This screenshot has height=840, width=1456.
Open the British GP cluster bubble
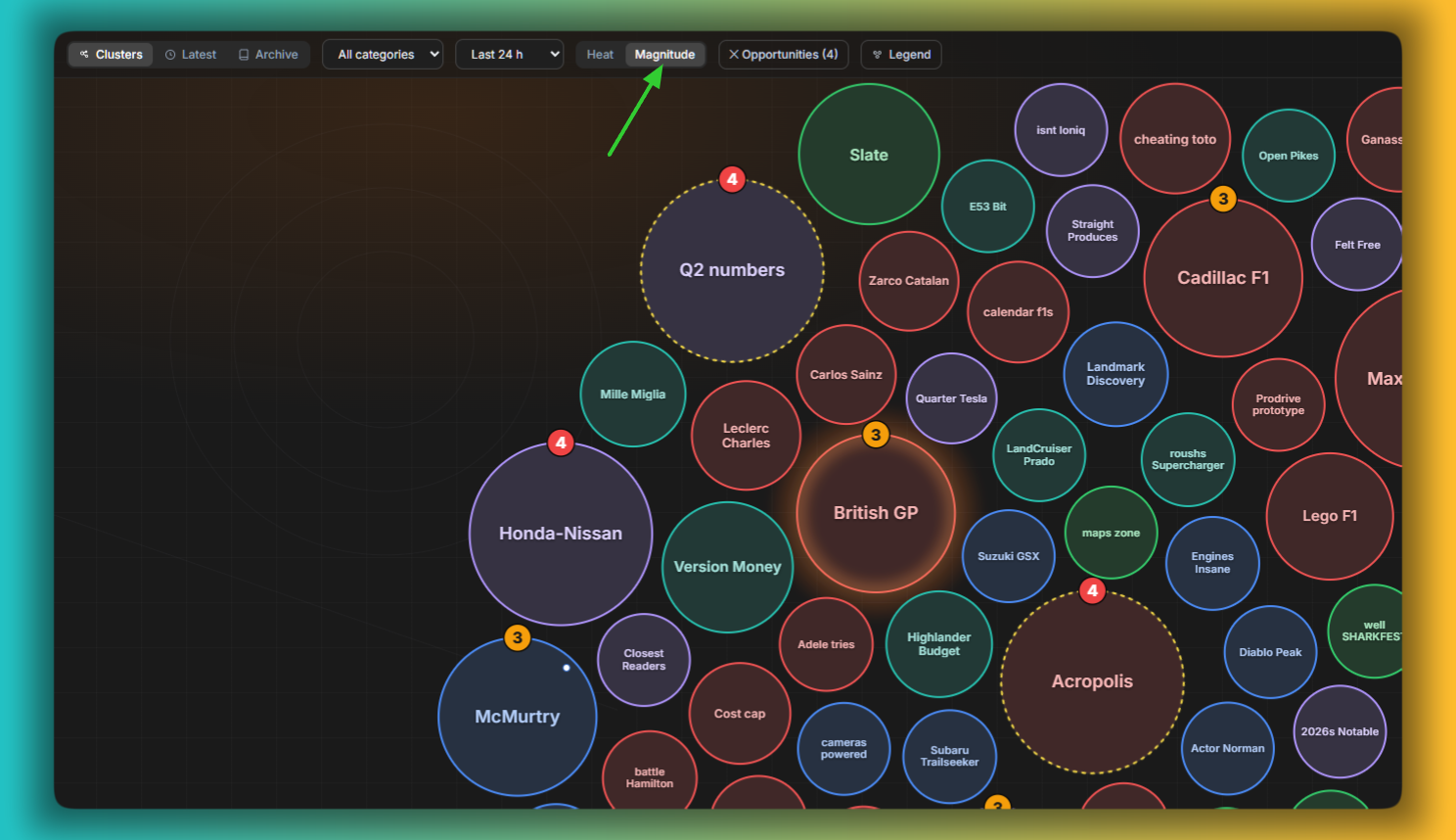click(876, 513)
